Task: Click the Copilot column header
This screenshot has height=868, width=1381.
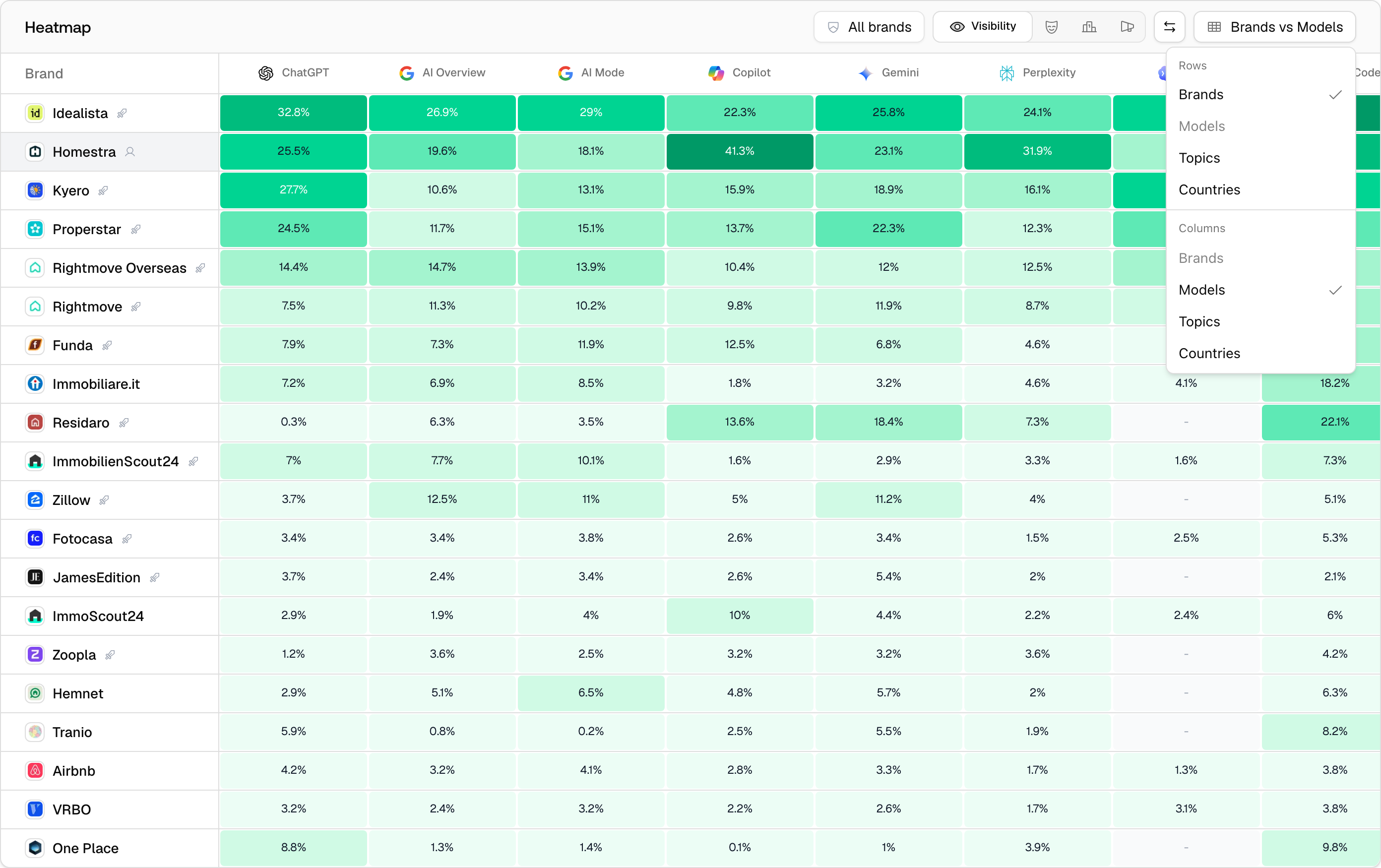Action: coord(739,73)
